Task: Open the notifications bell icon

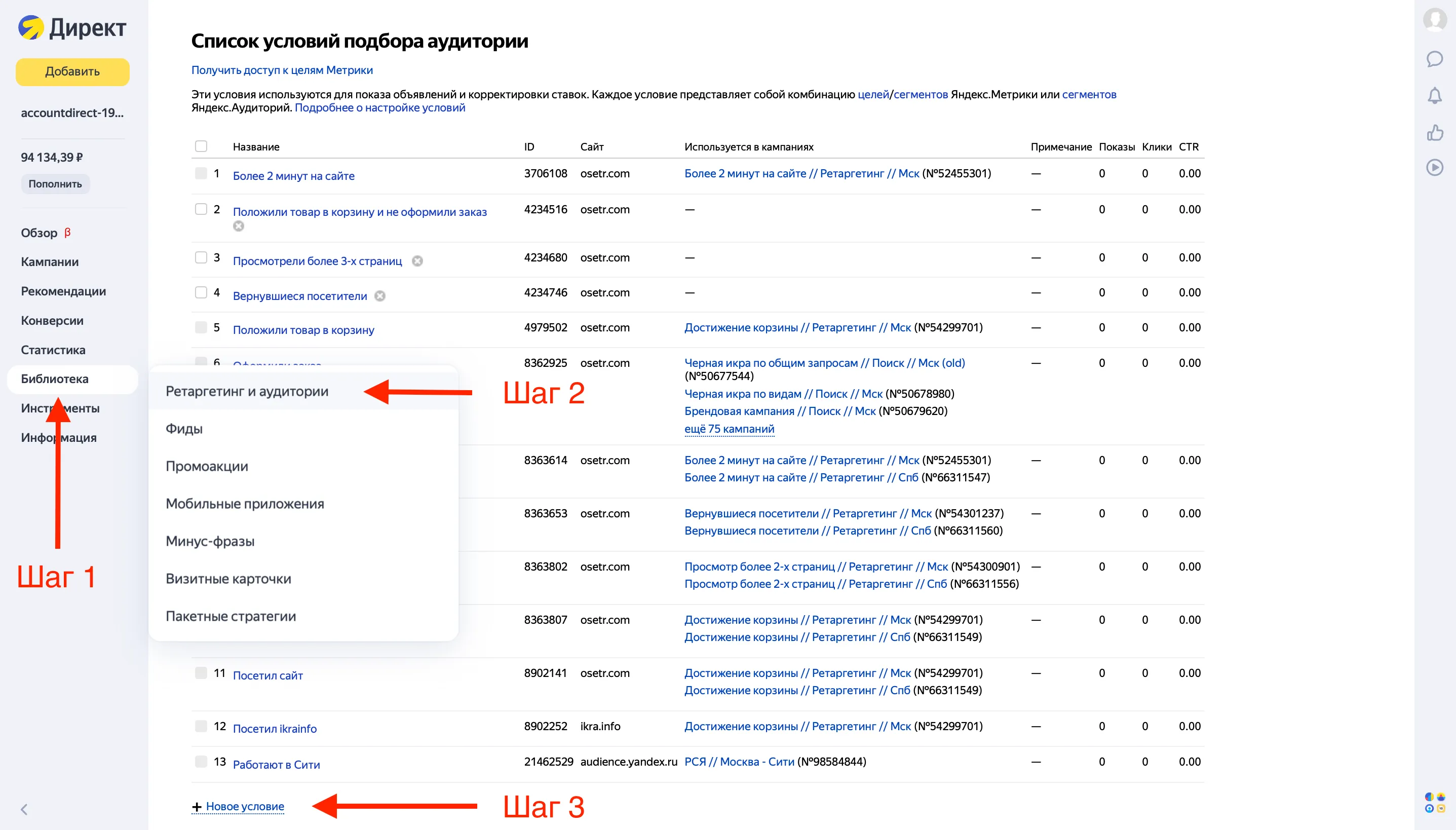Action: (1434, 95)
